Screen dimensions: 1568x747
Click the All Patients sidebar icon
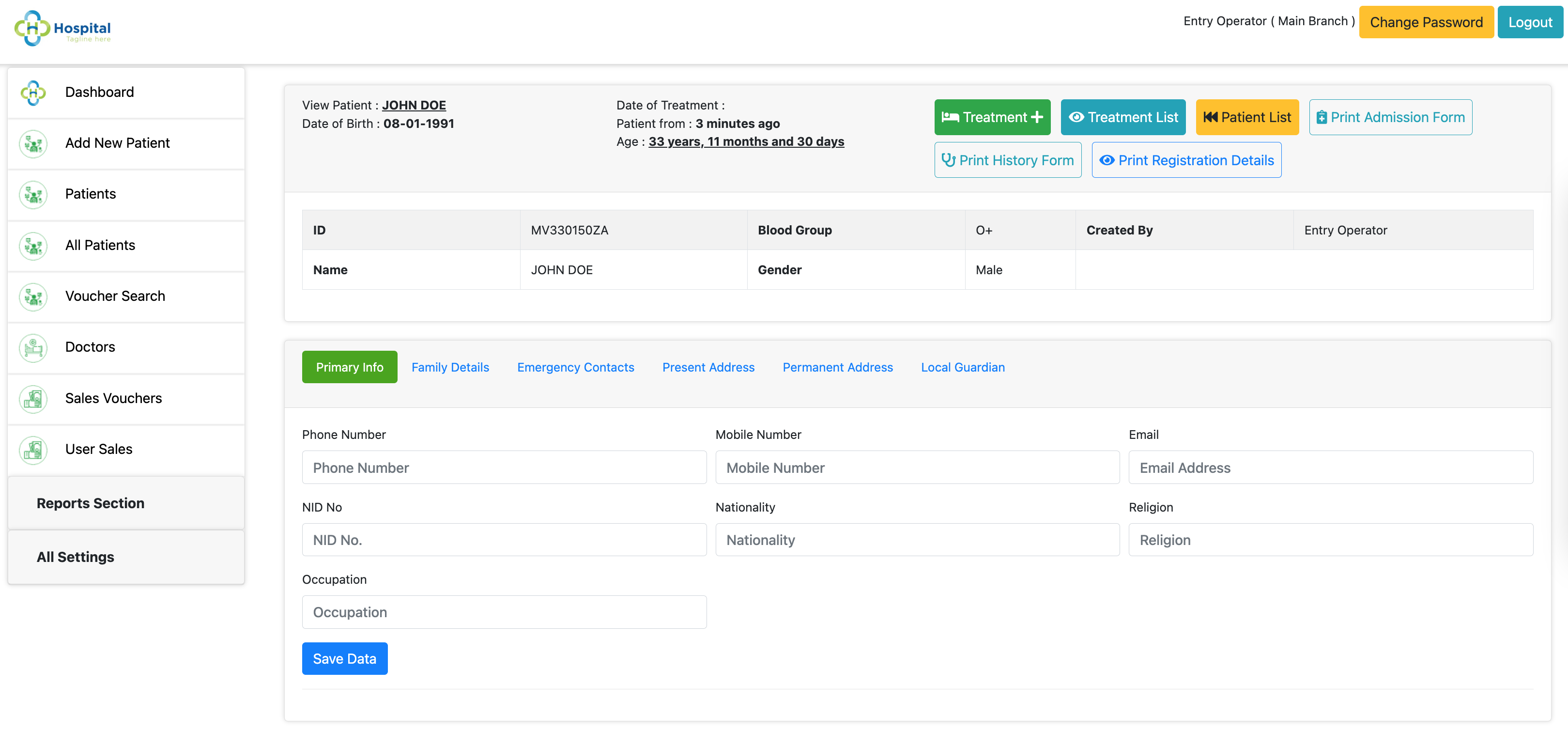33,246
